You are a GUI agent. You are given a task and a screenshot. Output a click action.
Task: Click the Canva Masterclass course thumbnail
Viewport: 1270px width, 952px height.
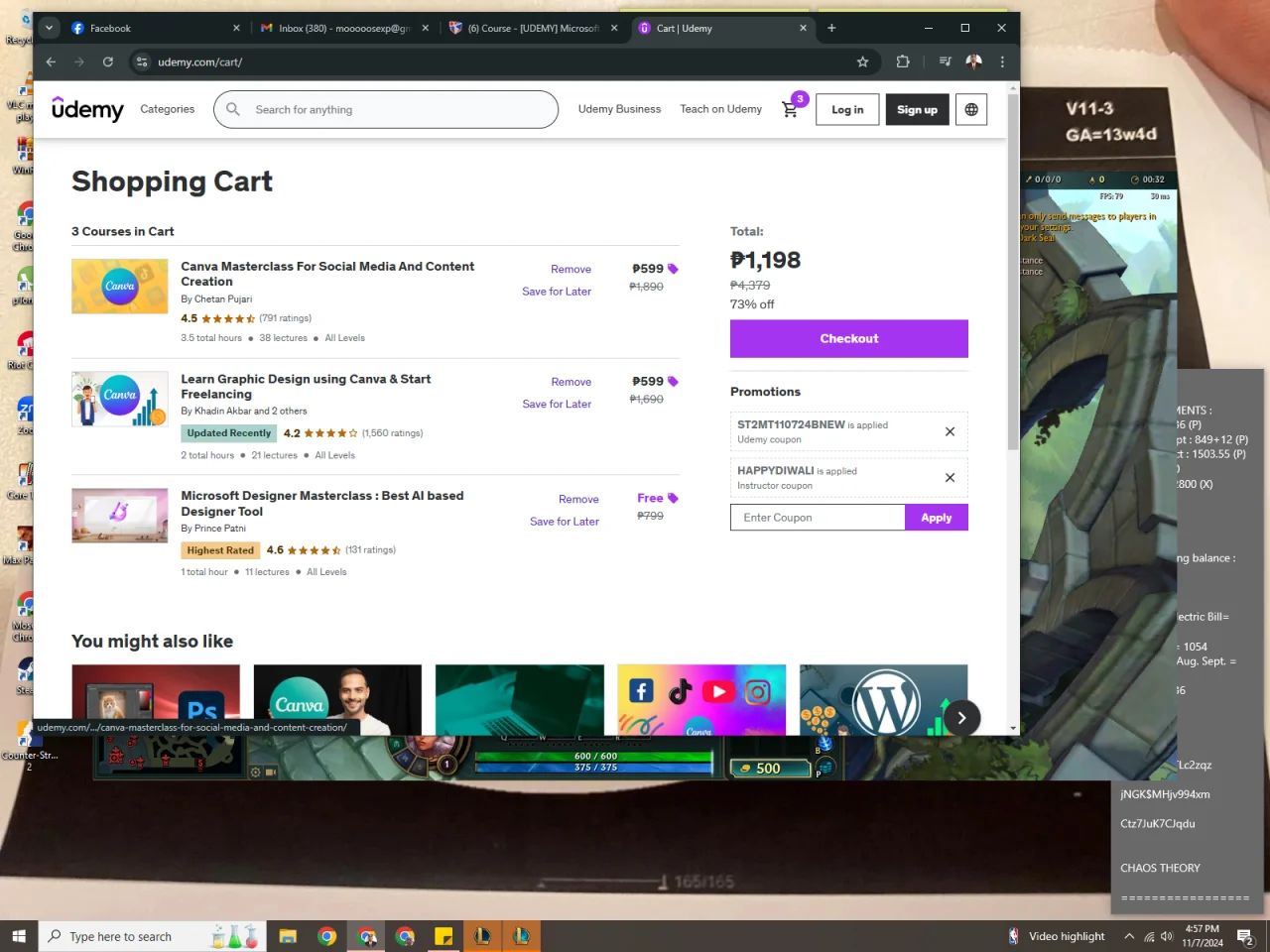[x=120, y=287]
